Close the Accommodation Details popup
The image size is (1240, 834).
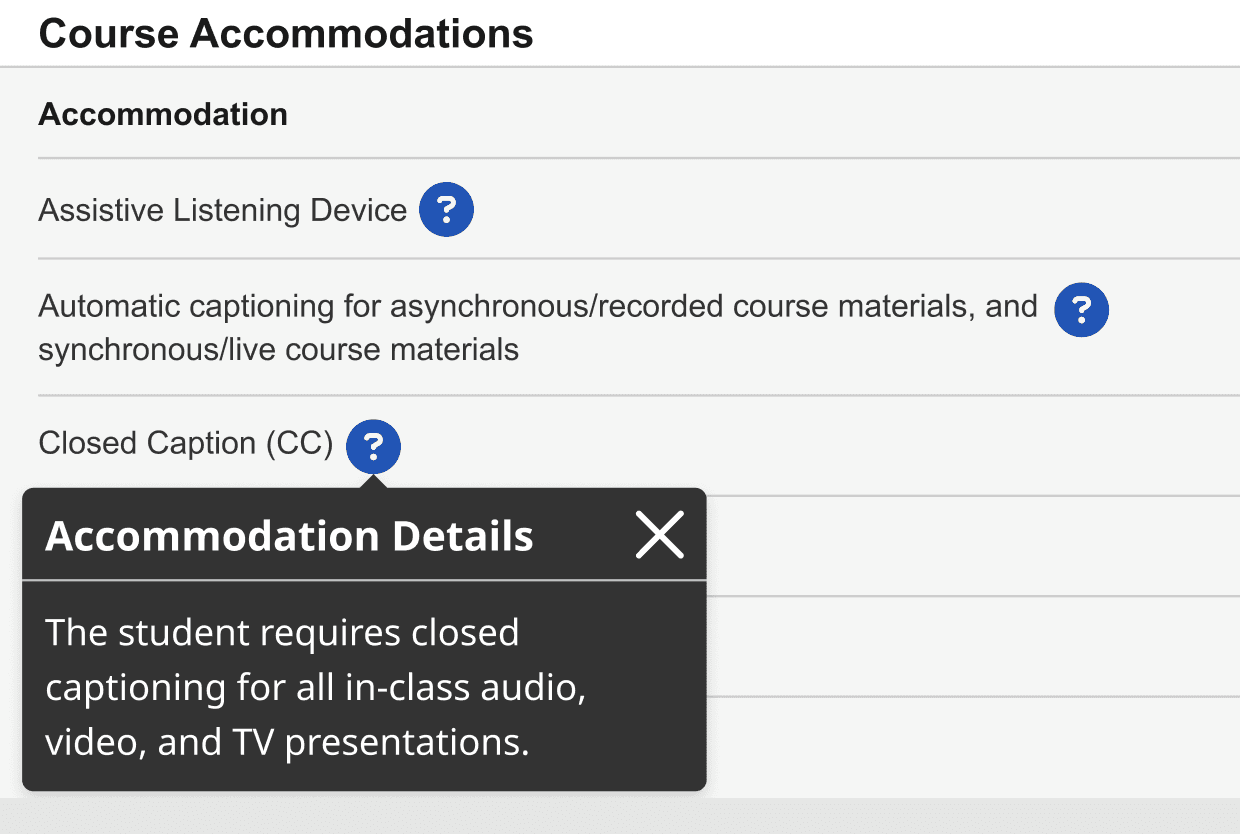[x=660, y=534]
